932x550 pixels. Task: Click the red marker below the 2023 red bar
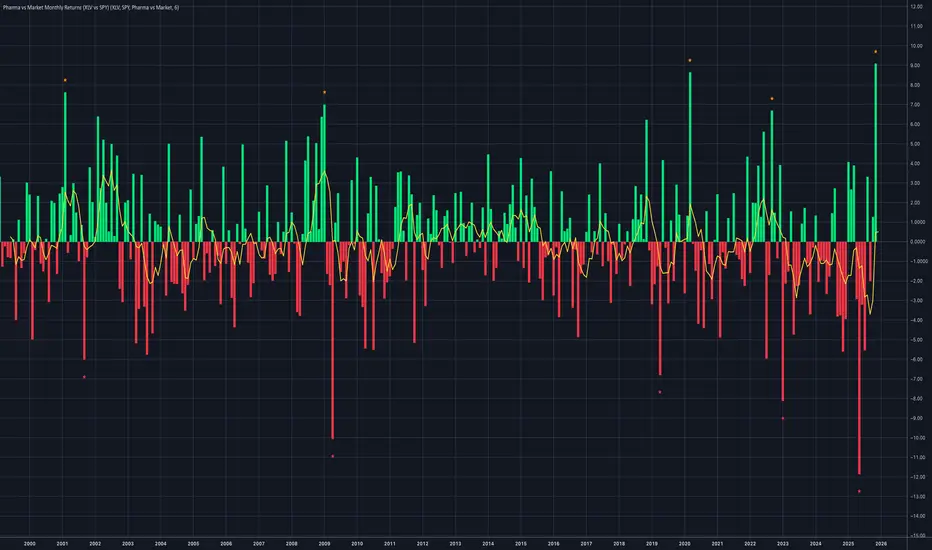pyautogui.click(x=782, y=418)
